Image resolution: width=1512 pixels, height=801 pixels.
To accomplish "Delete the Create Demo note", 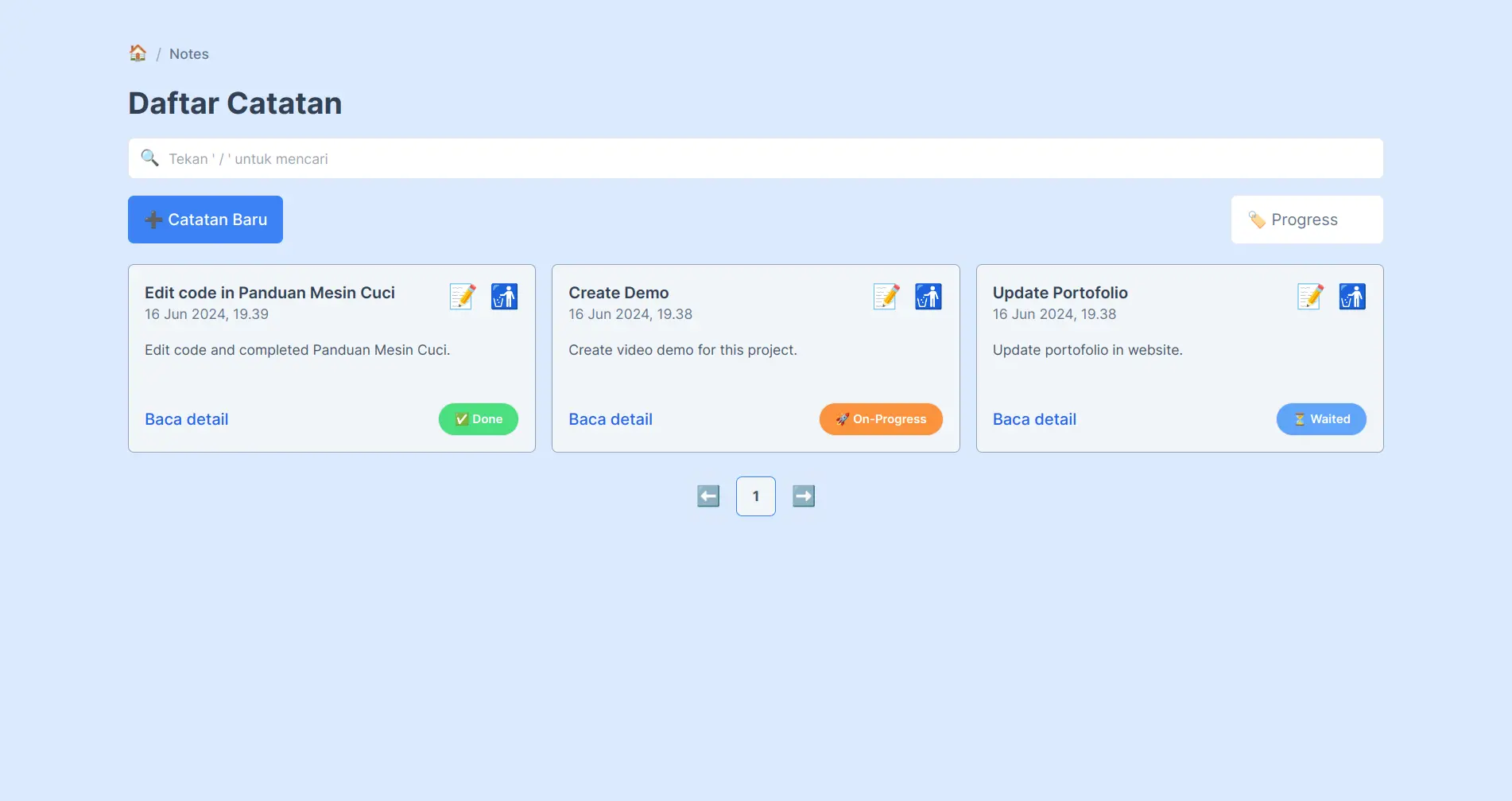I will [928, 297].
